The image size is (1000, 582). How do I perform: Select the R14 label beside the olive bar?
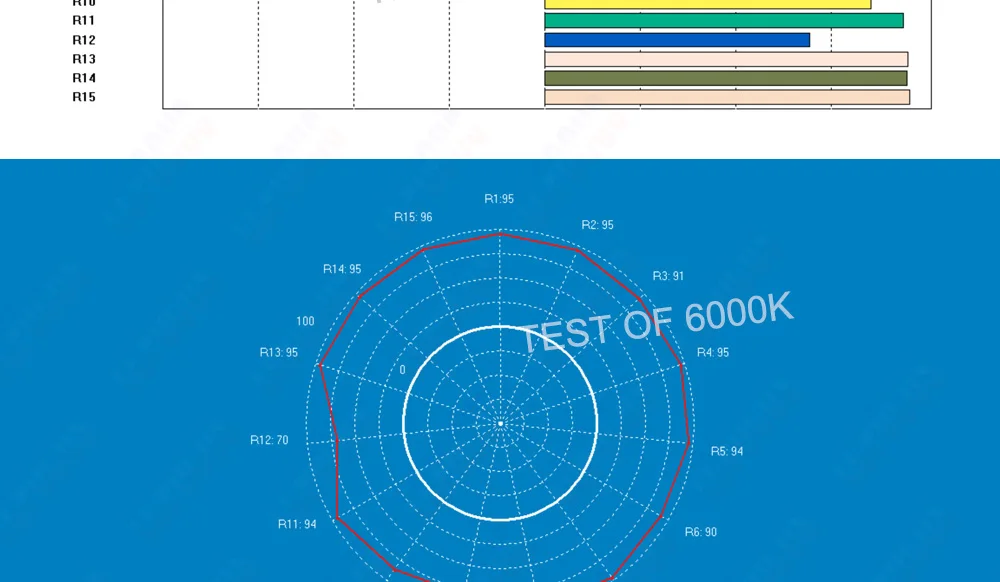84,78
